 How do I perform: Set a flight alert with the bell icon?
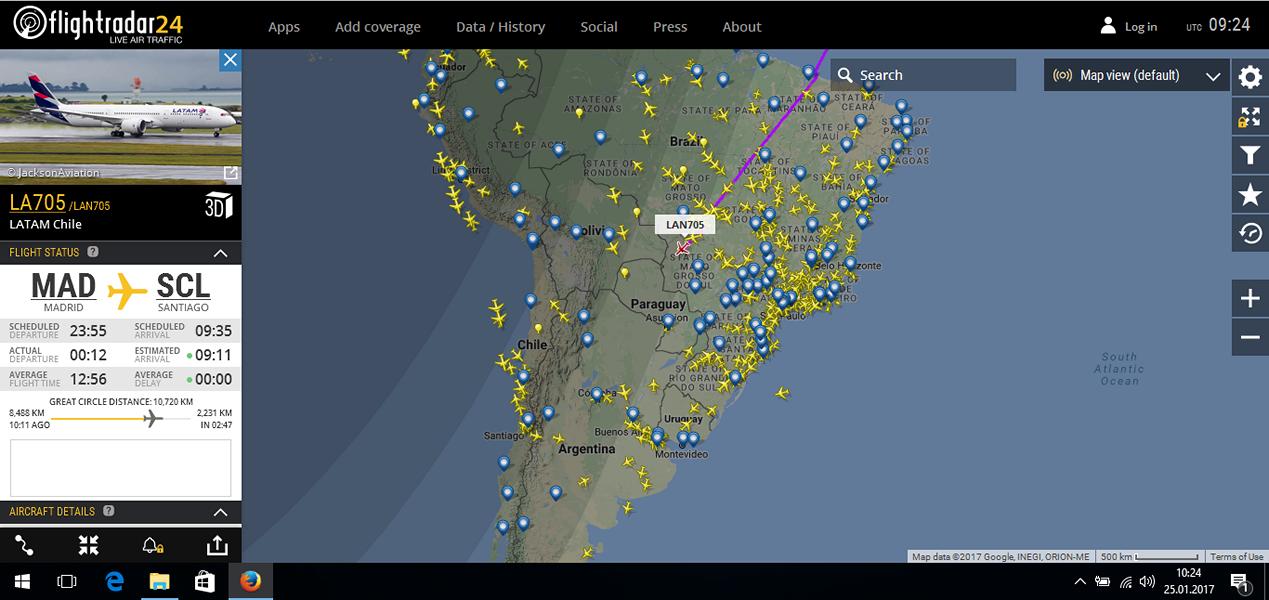point(152,545)
